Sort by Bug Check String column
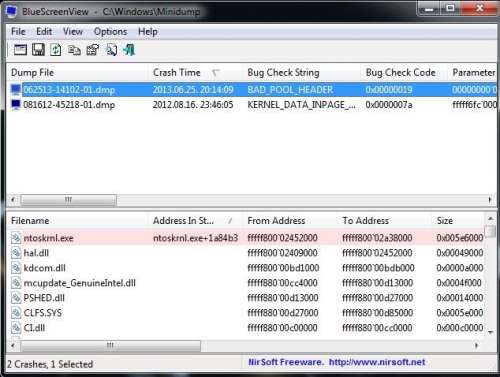Image resolution: width=500 pixels, height=377 pixels. (x=302, y=72)
